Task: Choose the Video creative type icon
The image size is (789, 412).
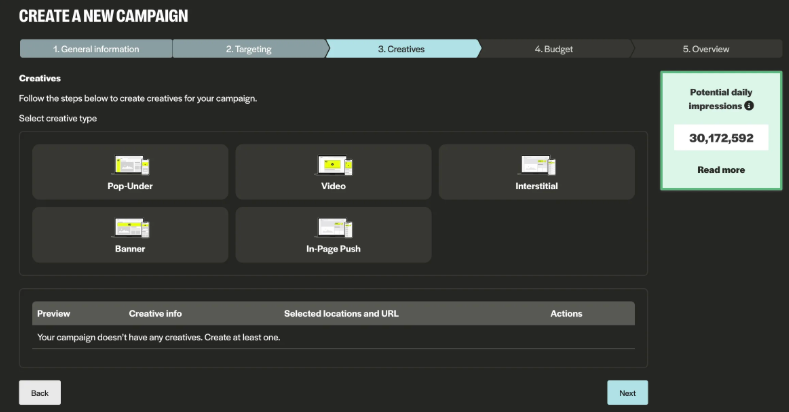Action: 333,165
